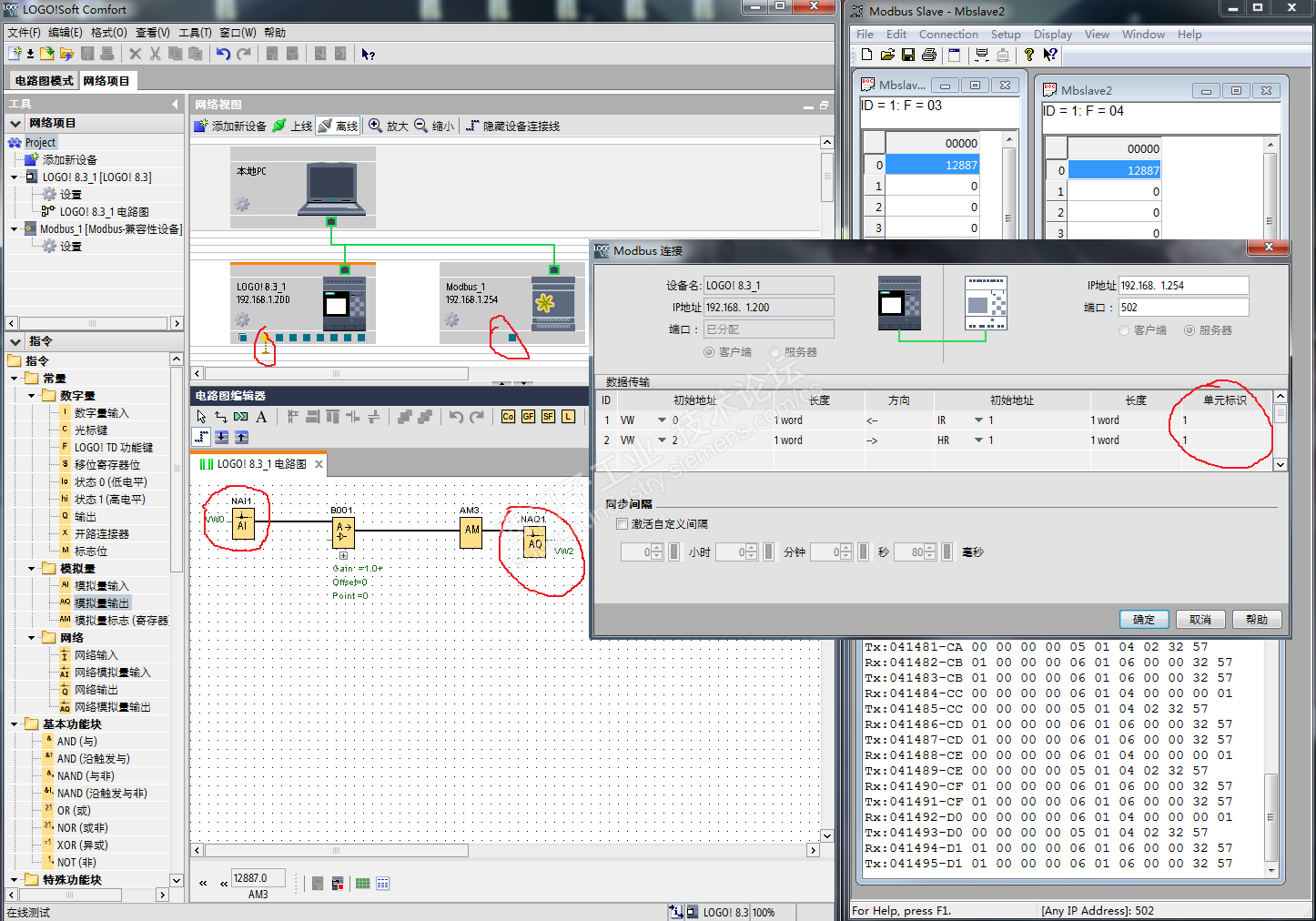Close the LOGO! 8.3_1 circuit diagram tab
The width and height of the screenshot is (1316, 921).
tap(319, 464)
